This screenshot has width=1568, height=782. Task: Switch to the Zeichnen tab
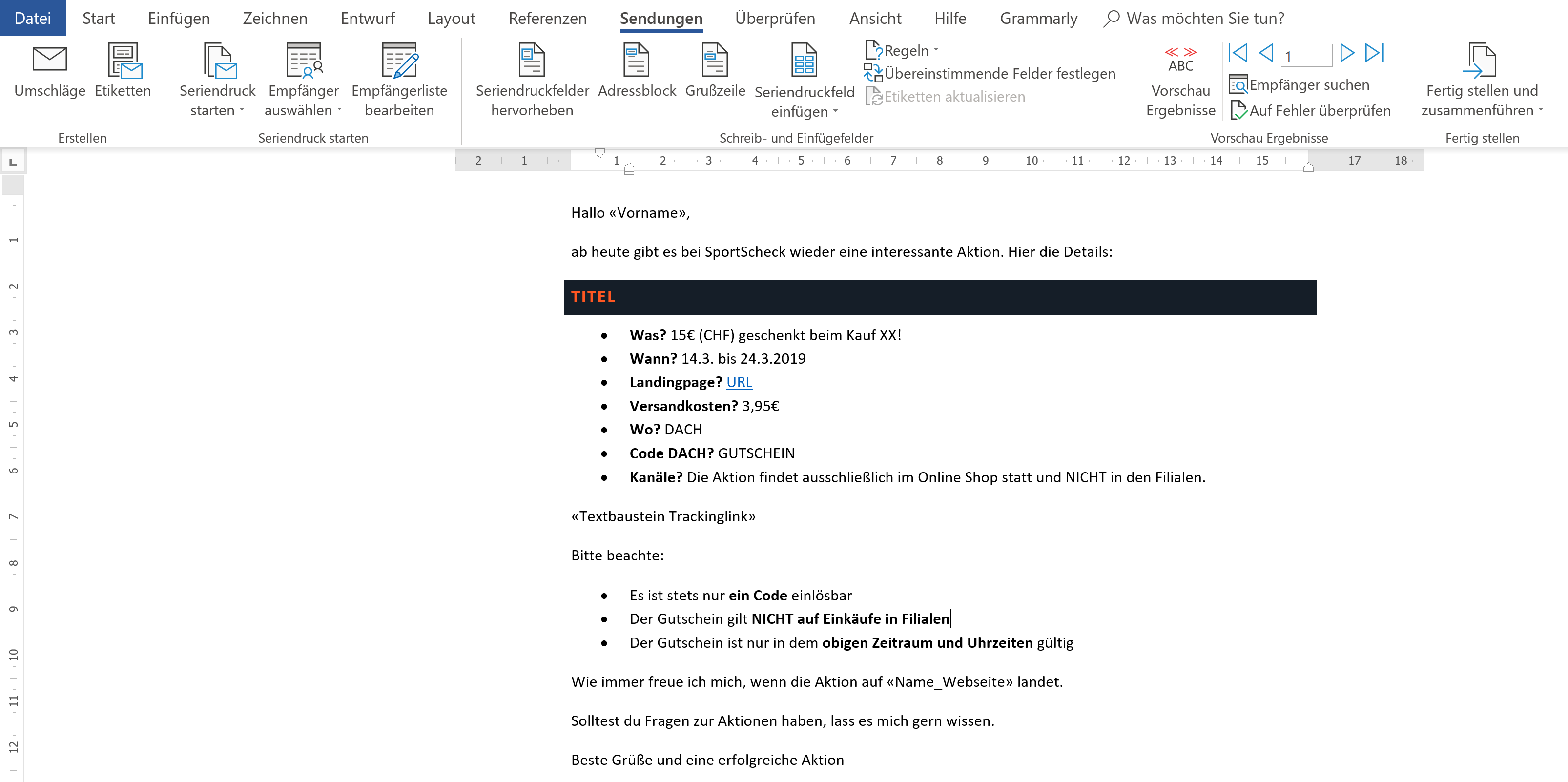click(x=275, y=18)
